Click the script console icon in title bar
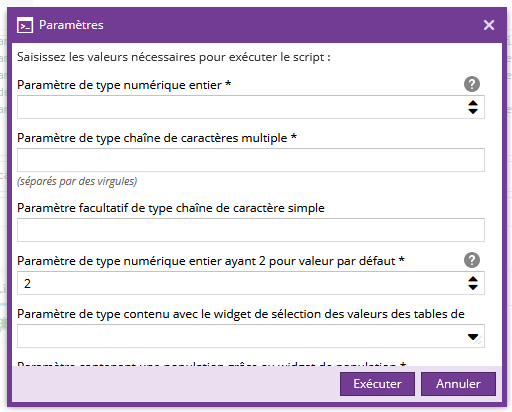 (x=25, y=25)
